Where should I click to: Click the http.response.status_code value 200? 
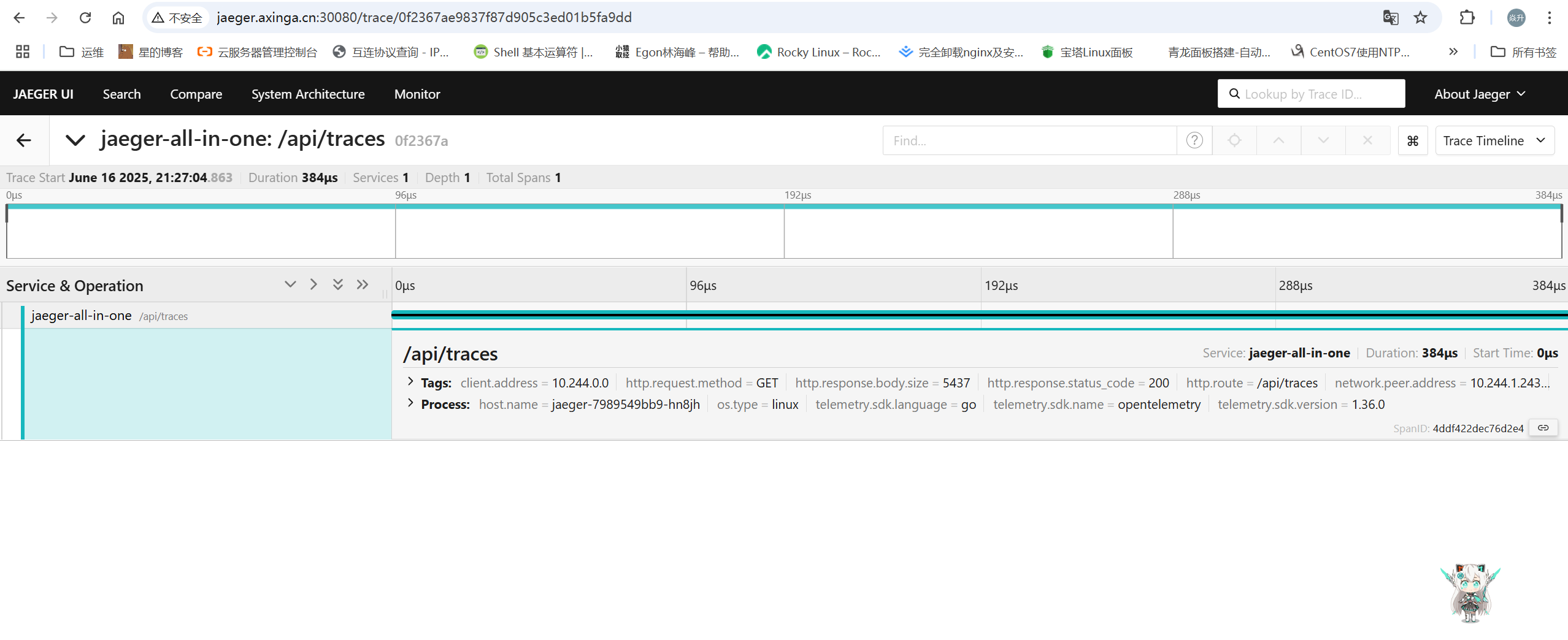1159,383
